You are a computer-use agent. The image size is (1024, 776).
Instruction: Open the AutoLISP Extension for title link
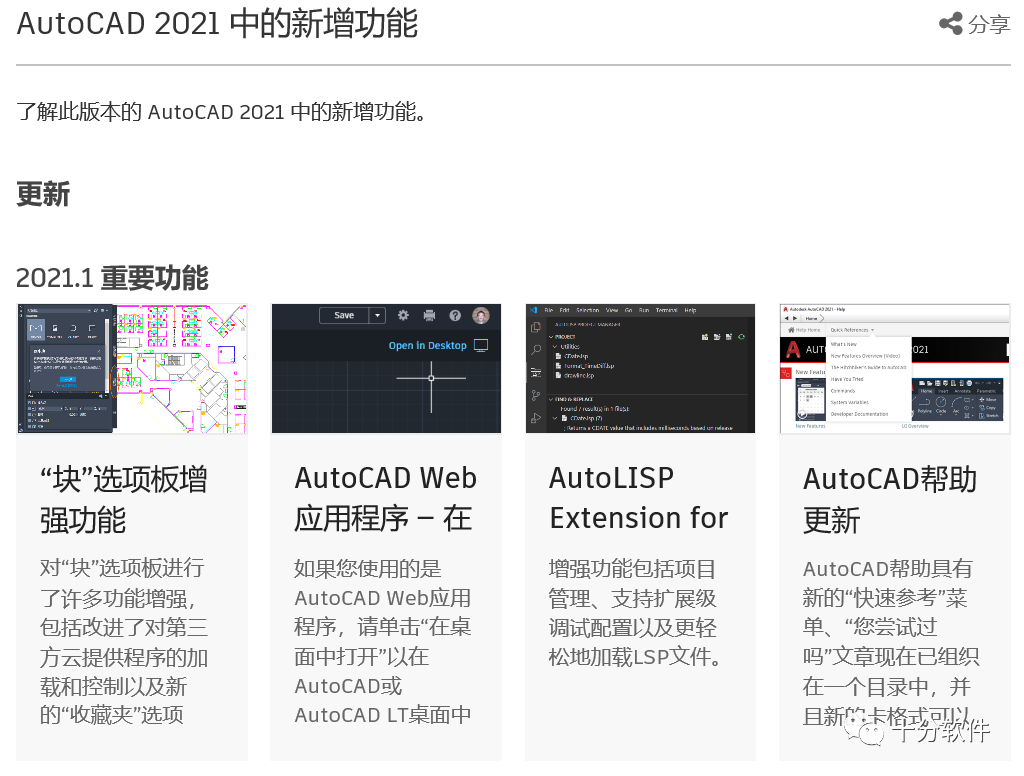point(639,498)
